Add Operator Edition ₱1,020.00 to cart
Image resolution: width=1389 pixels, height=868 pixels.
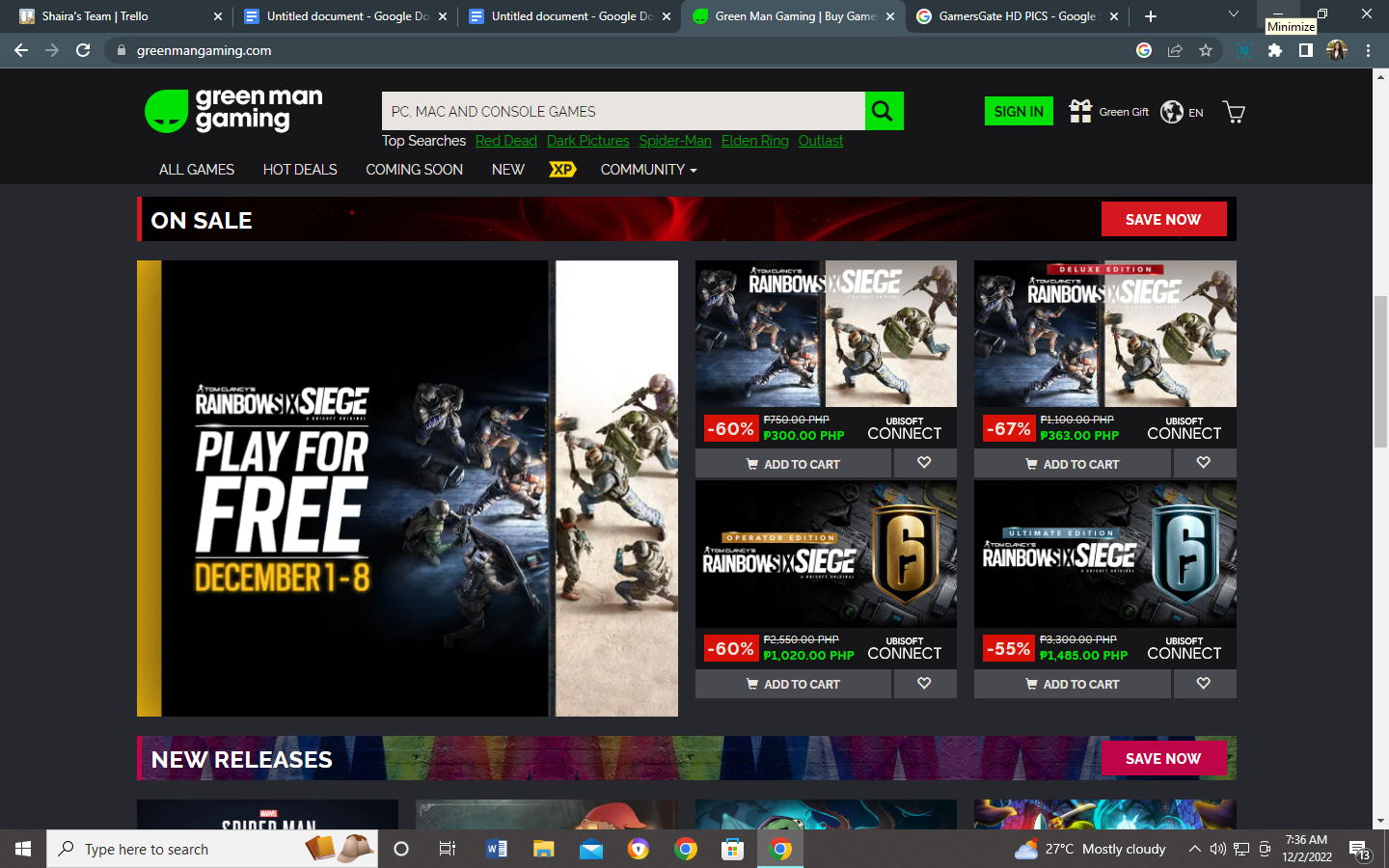click(793, 684)
